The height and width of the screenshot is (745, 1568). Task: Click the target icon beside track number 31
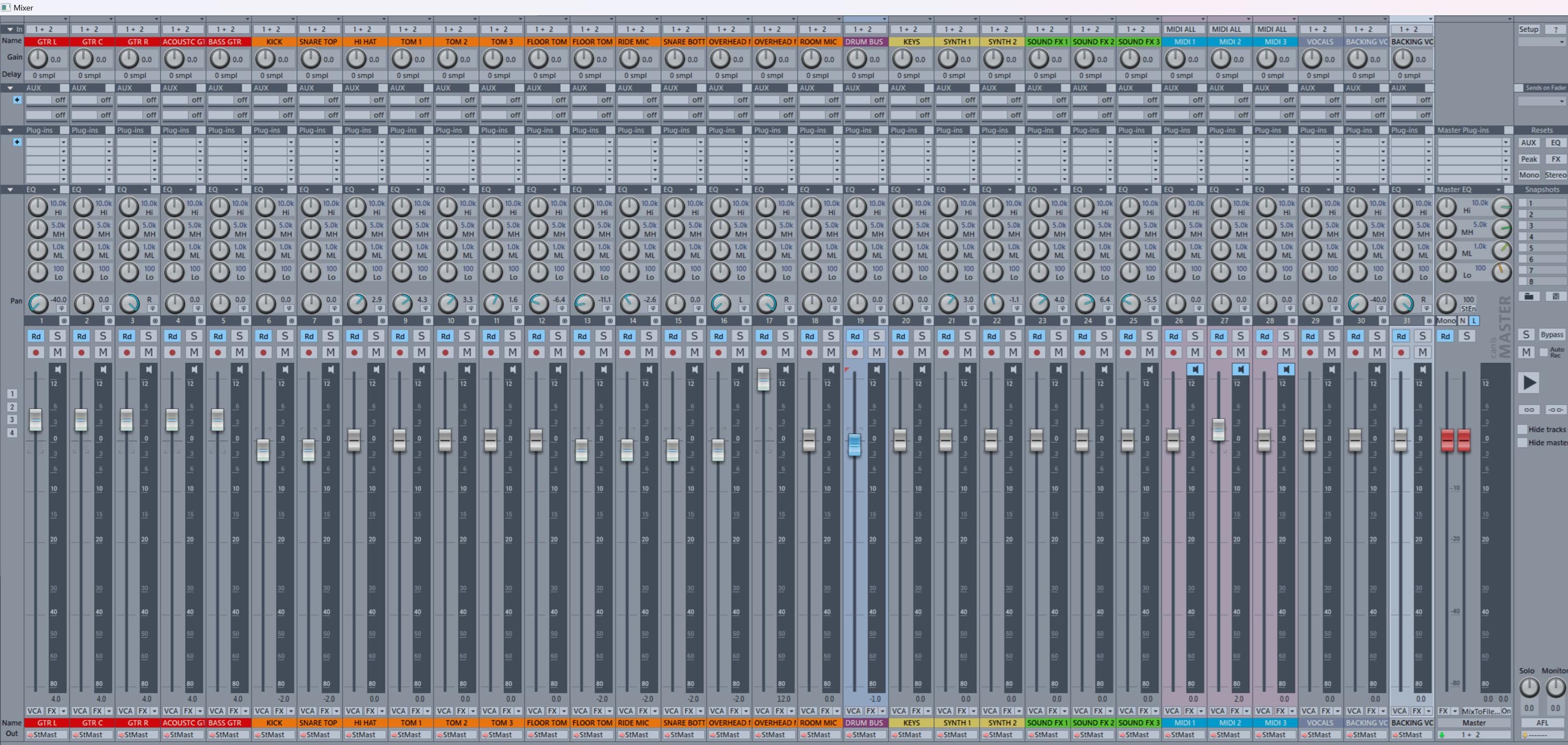(x=1428, y=322)
